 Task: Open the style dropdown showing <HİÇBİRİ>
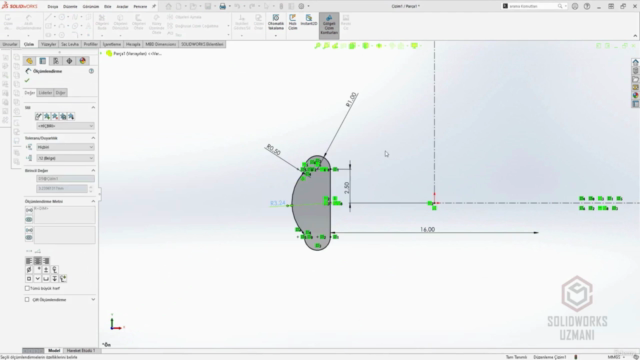pos(65,126)
